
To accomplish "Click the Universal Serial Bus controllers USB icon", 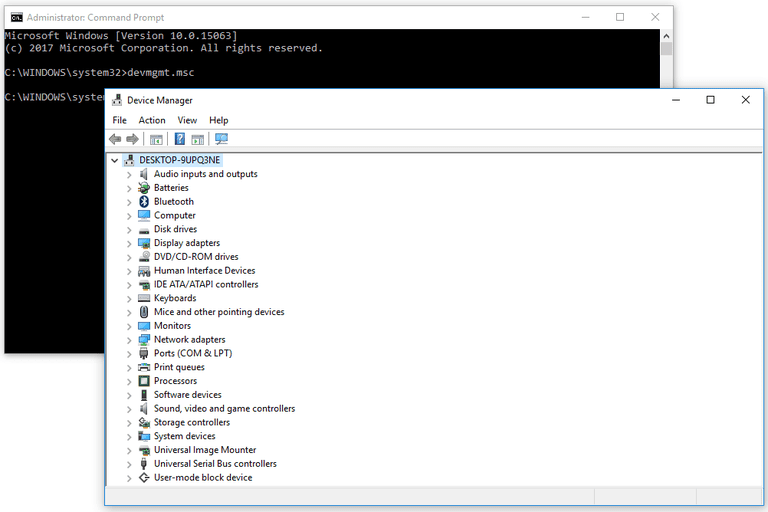I will tap(144, 463).
